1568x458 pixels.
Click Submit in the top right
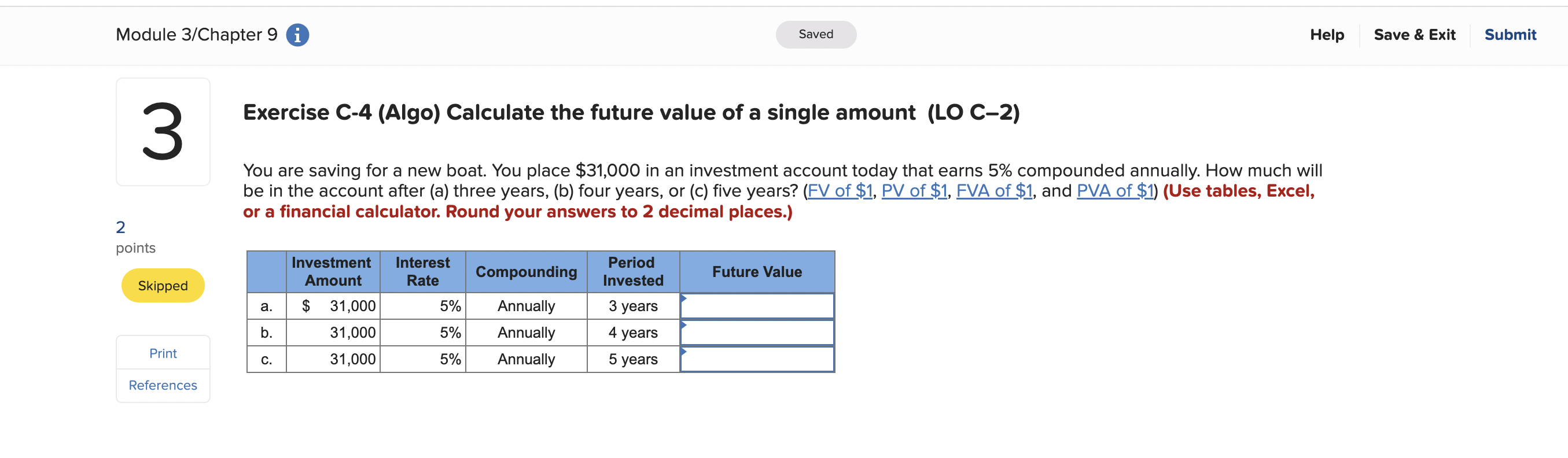coord(1510,35)
